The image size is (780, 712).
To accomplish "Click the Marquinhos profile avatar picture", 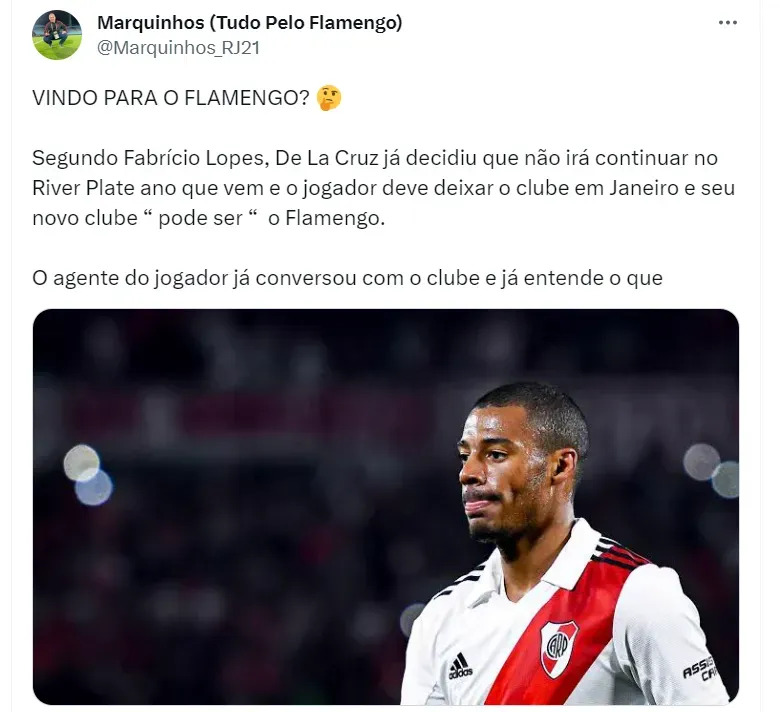I will click(57, 35).
